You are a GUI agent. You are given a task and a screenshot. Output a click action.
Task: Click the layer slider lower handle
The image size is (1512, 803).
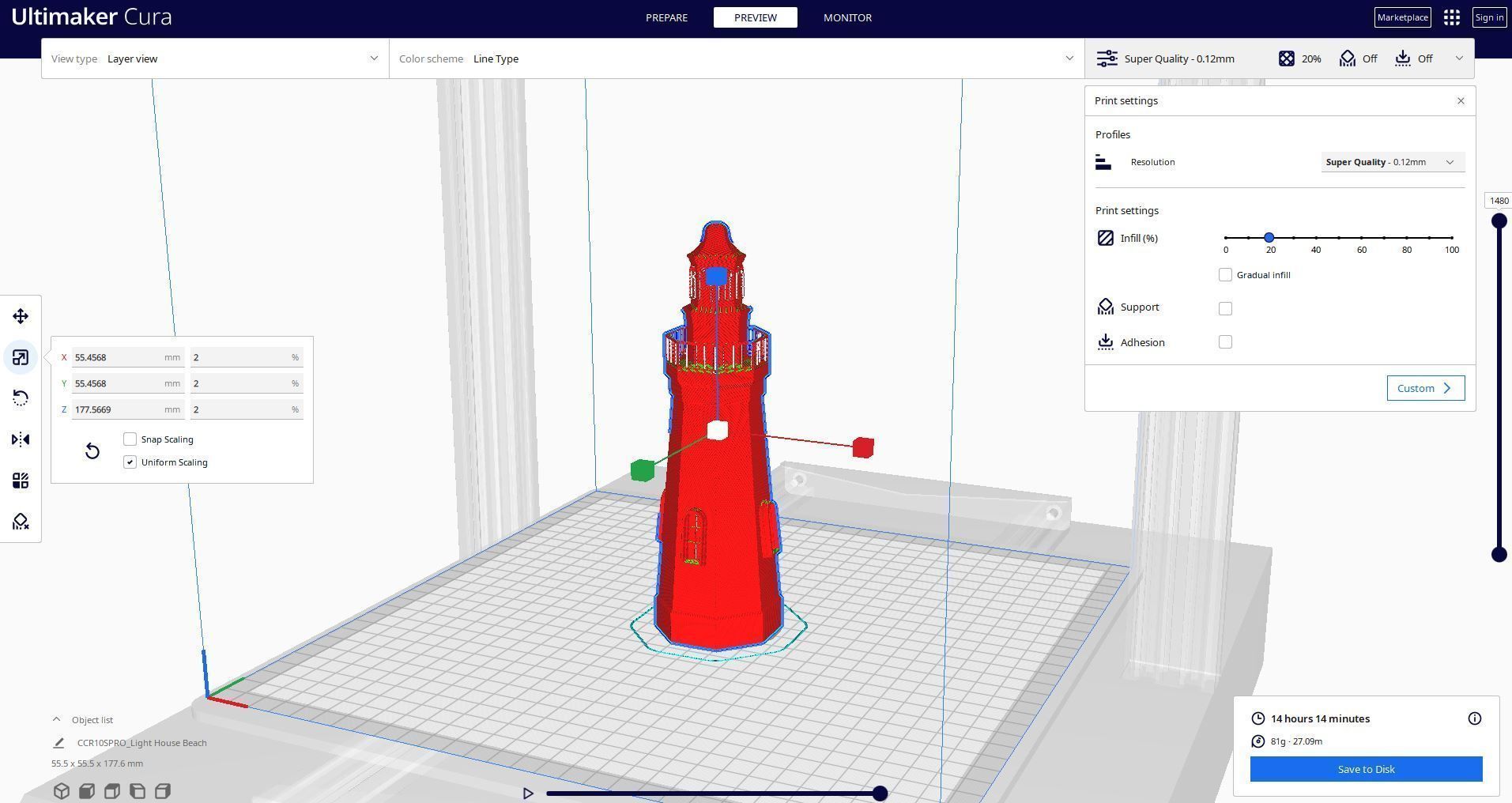click(1499, 555)
